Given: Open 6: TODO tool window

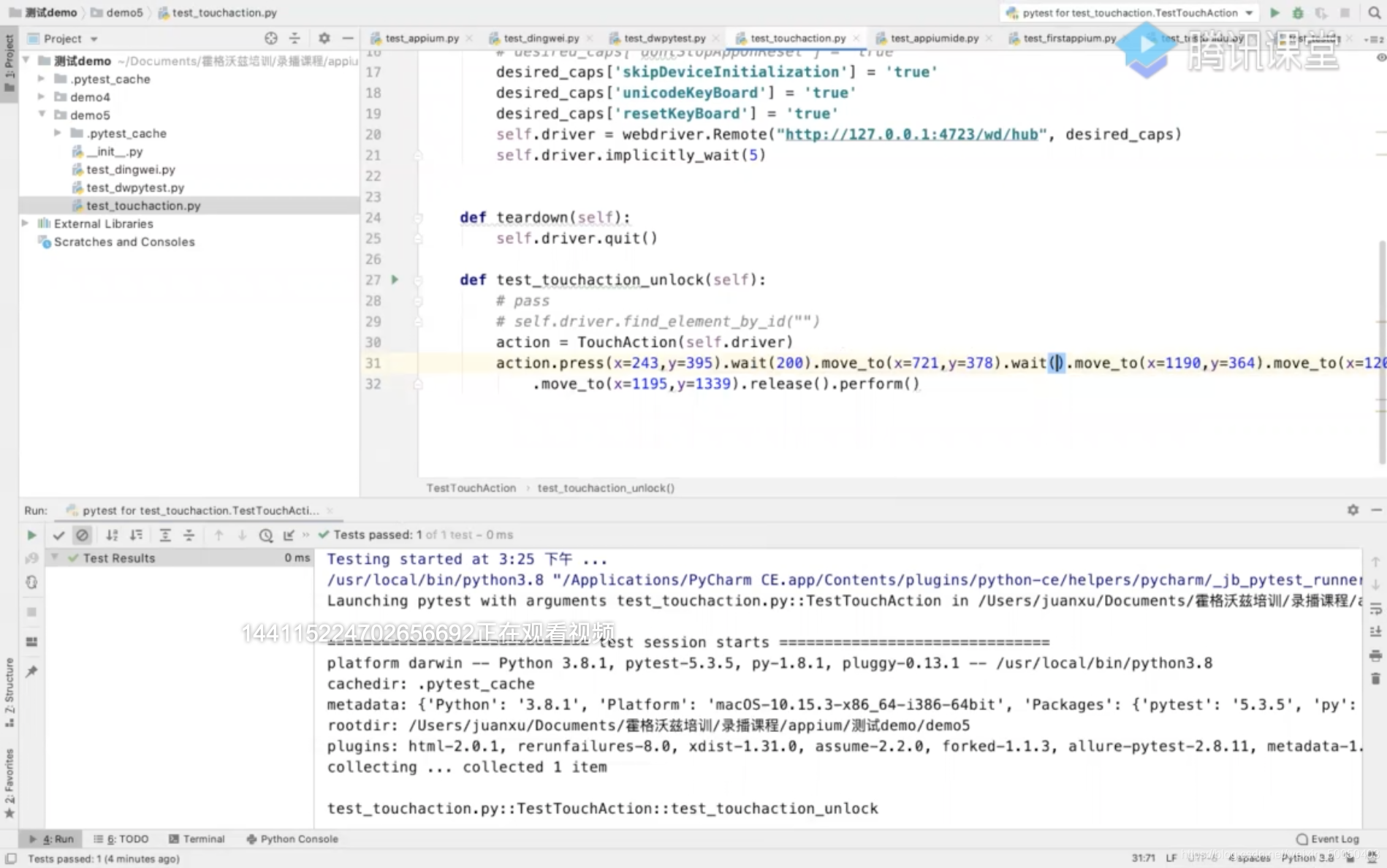Looking at the screenshot, I should pyautogui.click(x=121, y=839).
